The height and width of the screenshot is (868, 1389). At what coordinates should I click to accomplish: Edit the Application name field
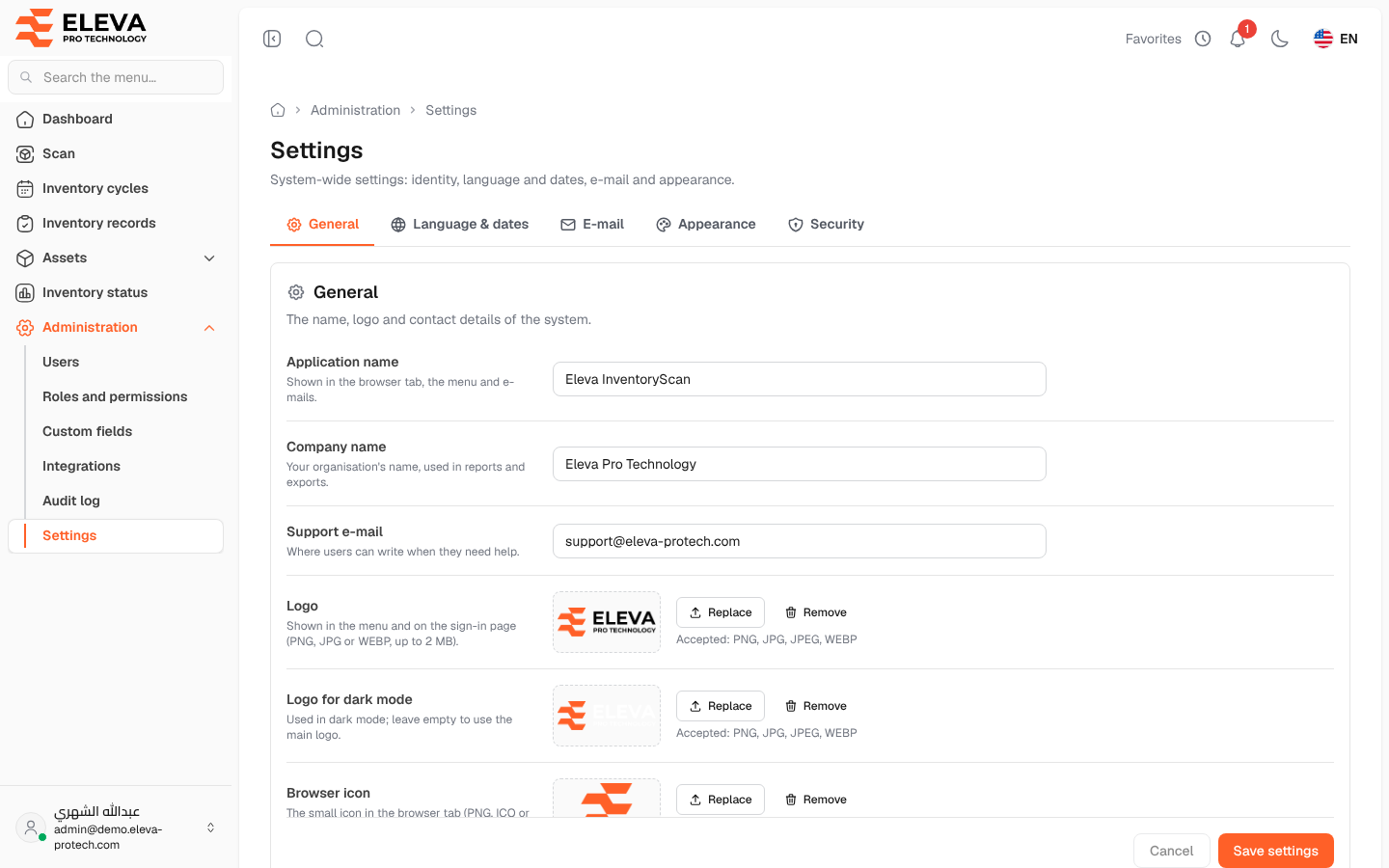pyautogui.click(x=800, y=379)
